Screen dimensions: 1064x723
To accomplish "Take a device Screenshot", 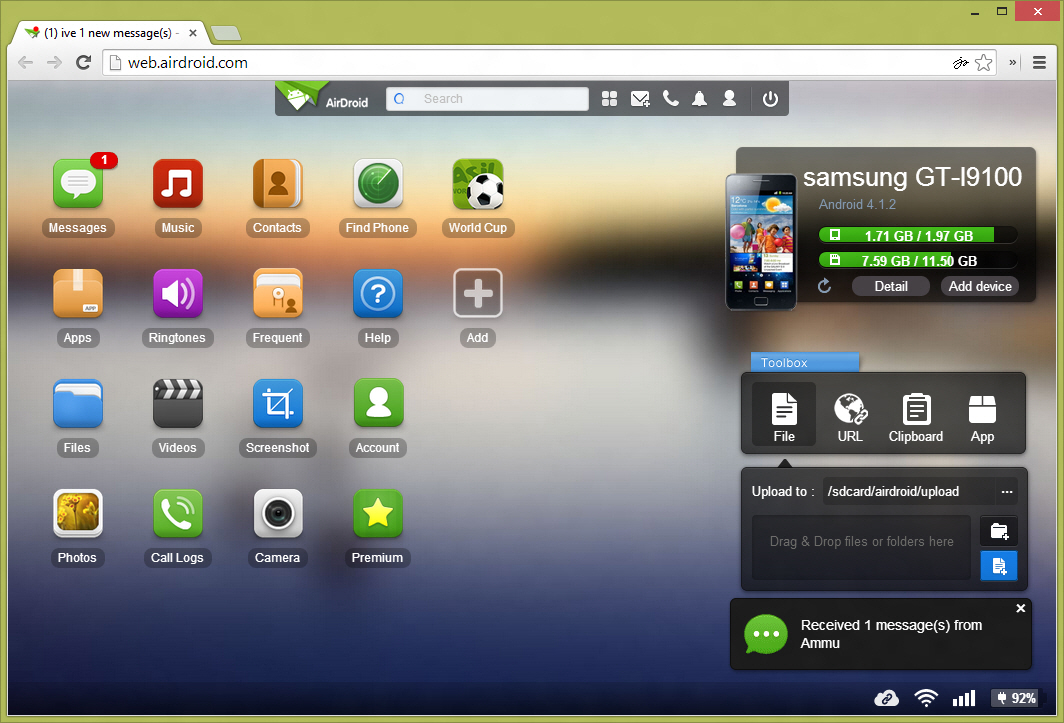I will (278, 403).
